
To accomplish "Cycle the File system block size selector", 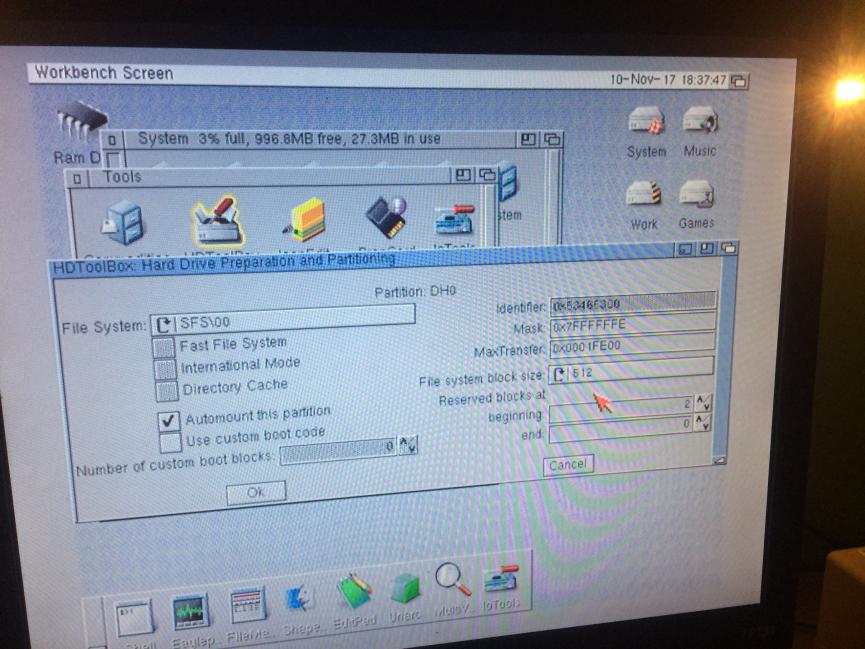I will tap(560, 373).
